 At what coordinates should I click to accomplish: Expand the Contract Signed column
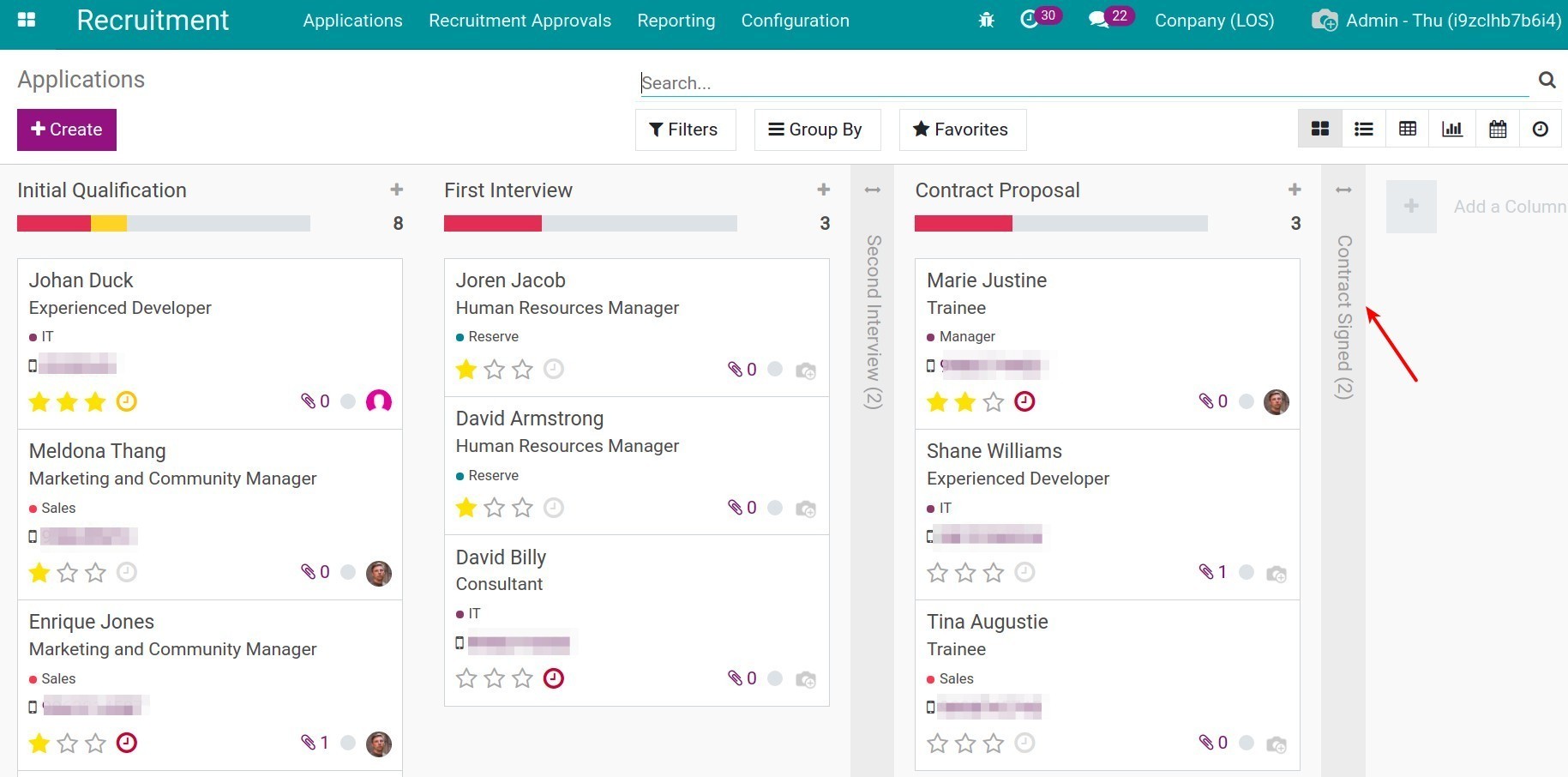coord(1343,190)
